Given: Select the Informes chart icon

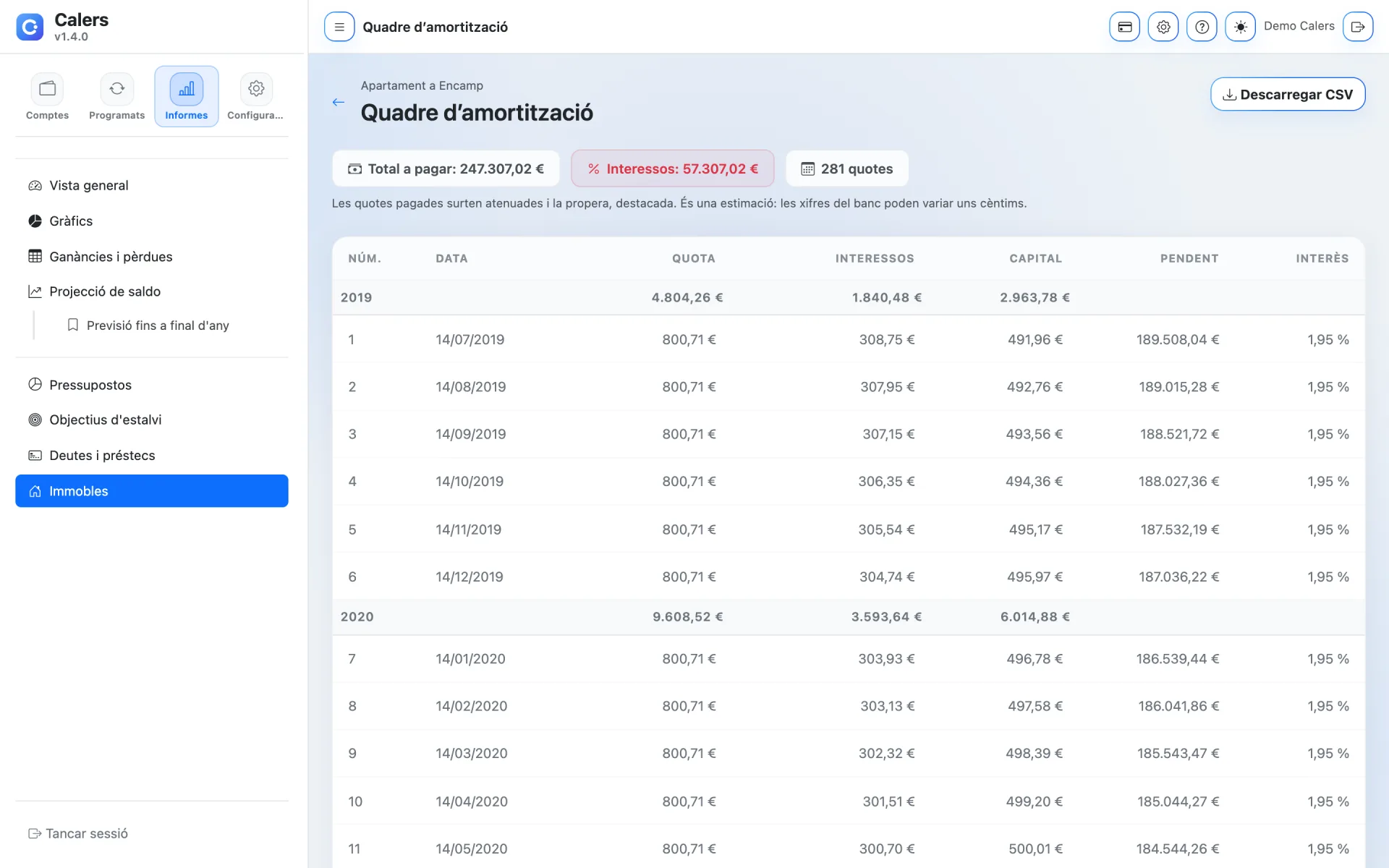Looking at the screenshot, I should tap(186, 89).
